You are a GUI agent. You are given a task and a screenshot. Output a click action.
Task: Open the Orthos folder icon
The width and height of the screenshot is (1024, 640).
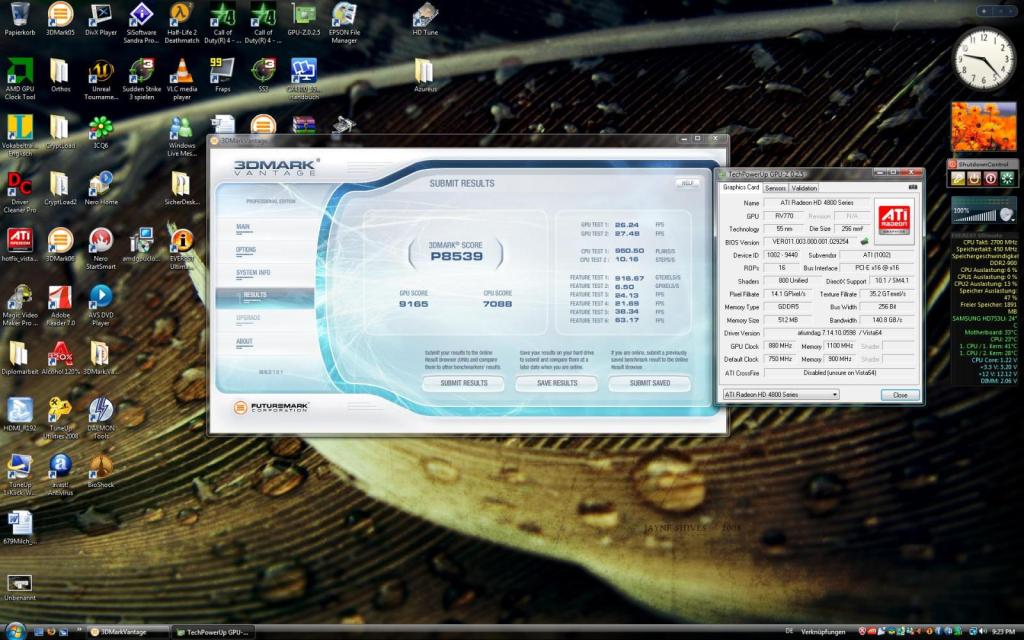point(60,75)
